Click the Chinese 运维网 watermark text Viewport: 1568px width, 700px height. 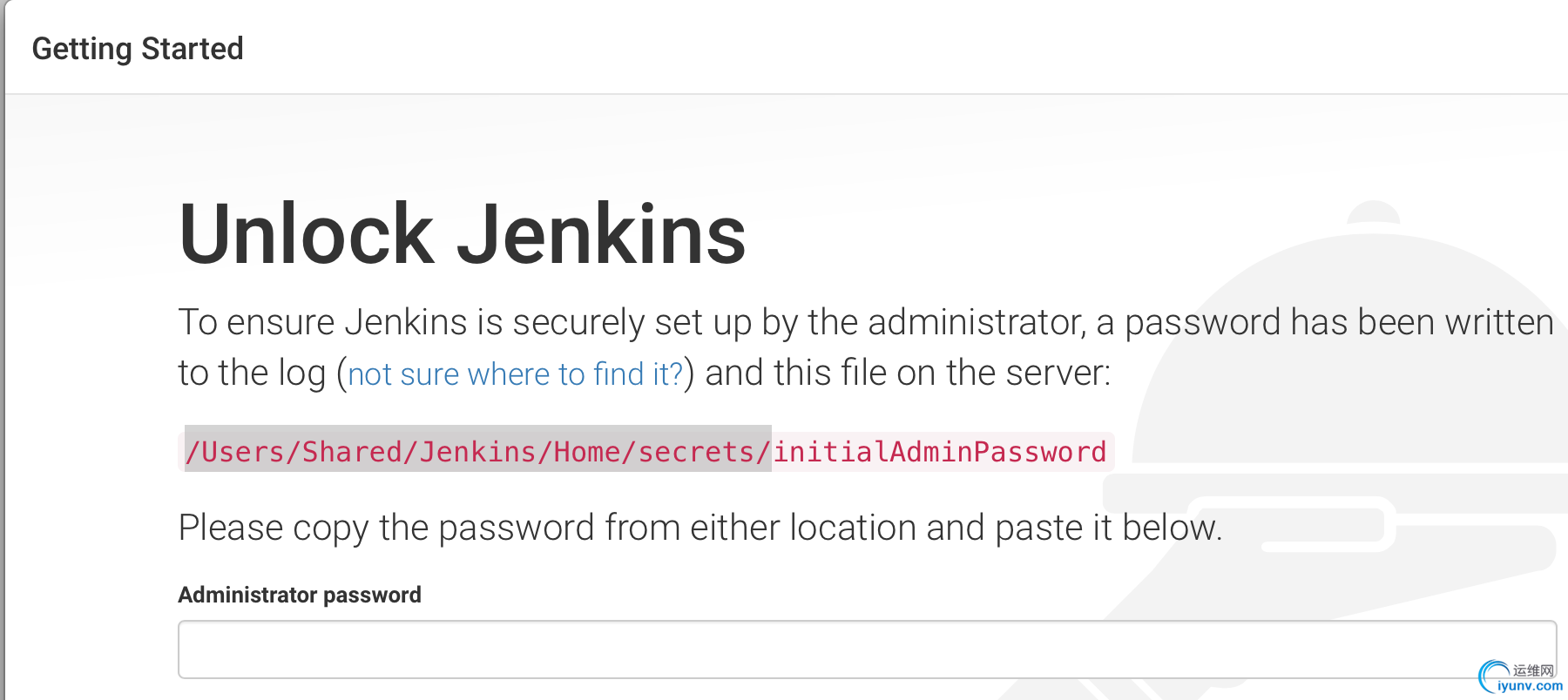(1533, 670)
